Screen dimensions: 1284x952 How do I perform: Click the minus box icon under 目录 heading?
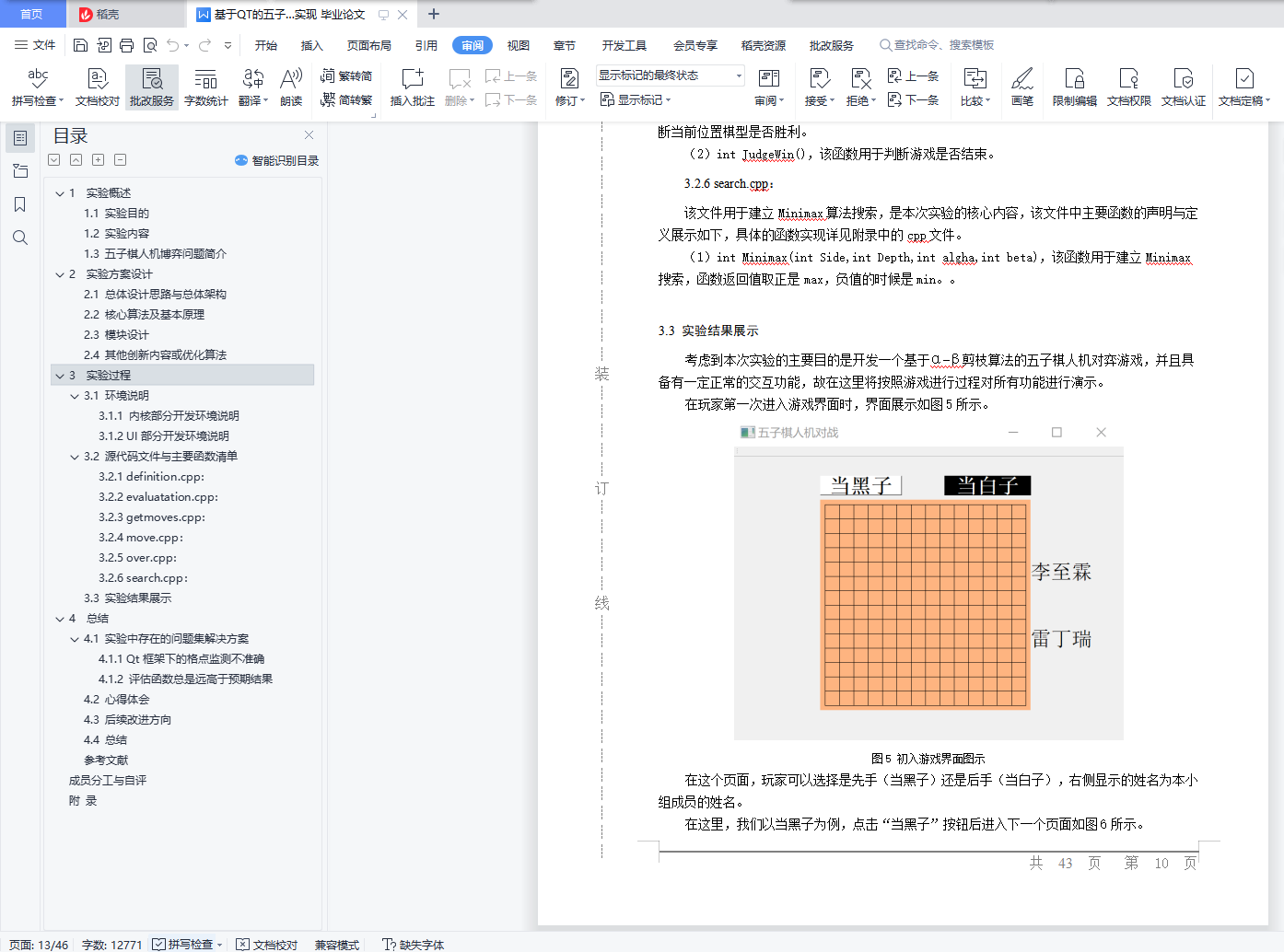(x=120, y=160)
